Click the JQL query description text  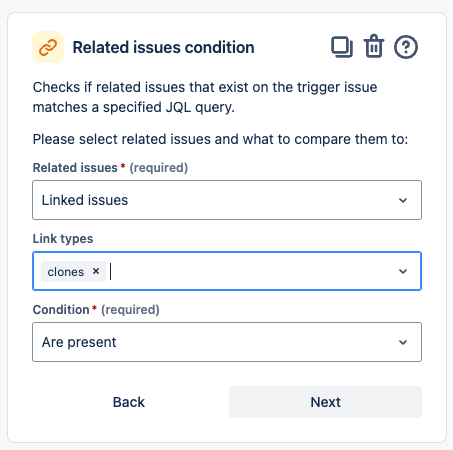(205, 97)
